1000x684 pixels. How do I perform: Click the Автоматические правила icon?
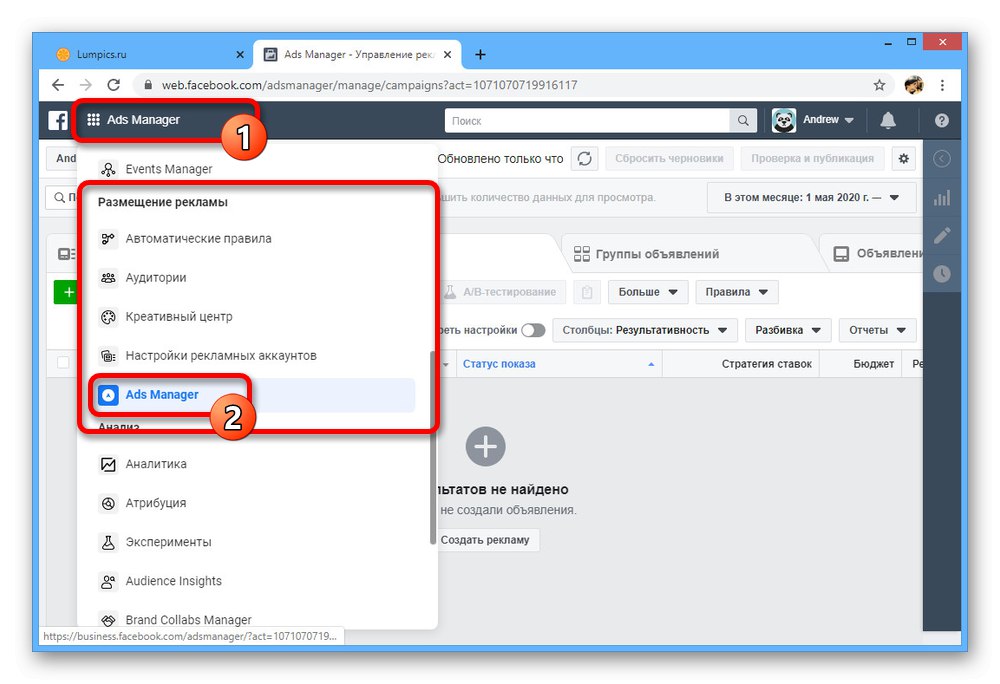[108, 238]
